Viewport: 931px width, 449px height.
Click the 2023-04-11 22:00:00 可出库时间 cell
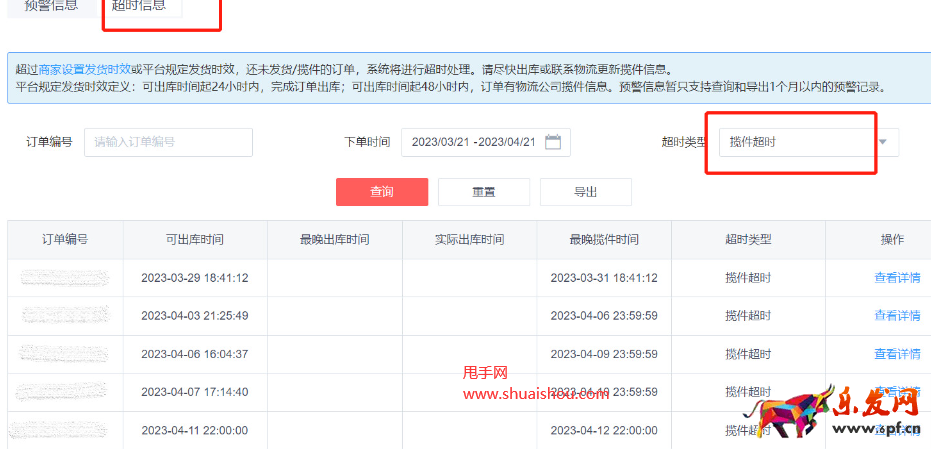[195, 430]
